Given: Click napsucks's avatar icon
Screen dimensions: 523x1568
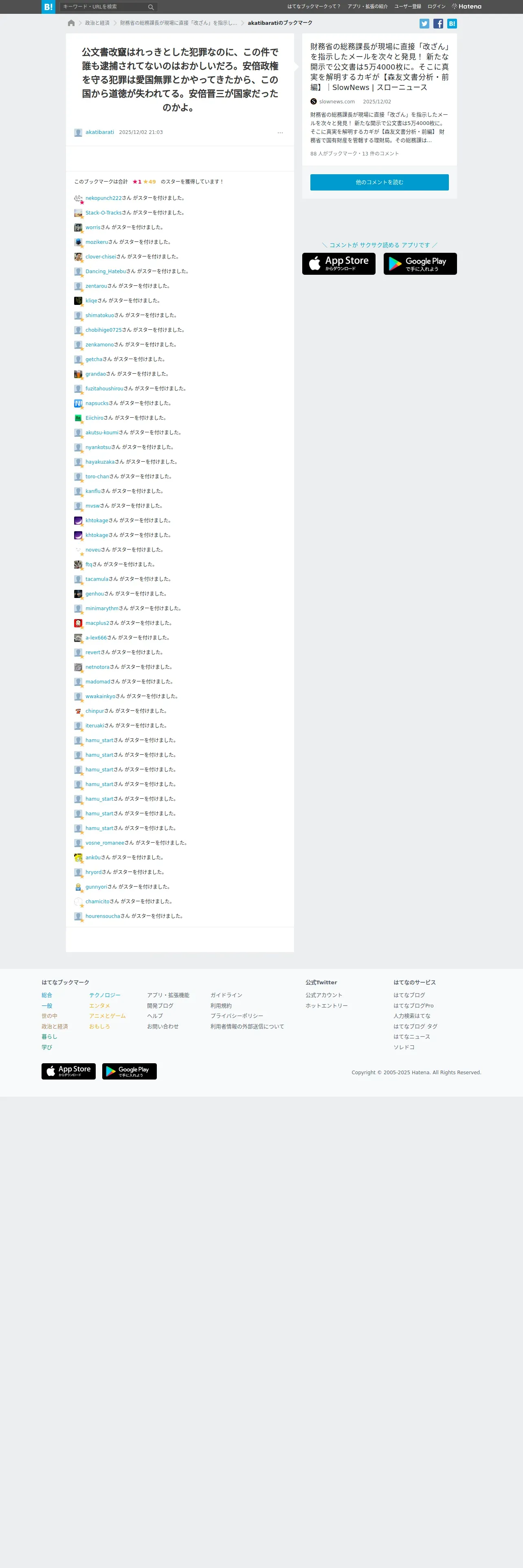Looking at the screenshot, I should point(78,403).
